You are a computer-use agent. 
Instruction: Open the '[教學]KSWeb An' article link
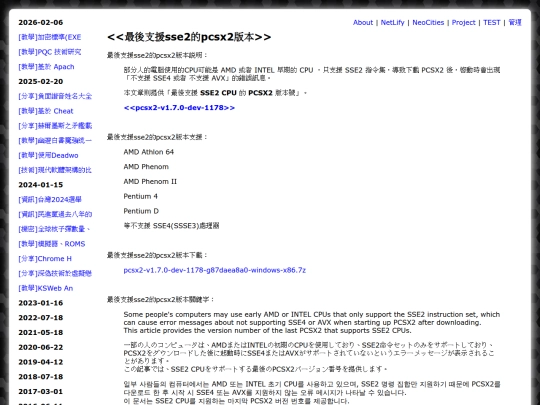click(x=45, y=288)
